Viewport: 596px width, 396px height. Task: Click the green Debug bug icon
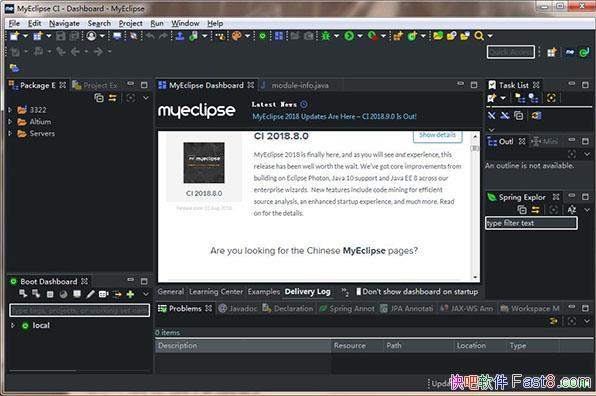(x=326, y=36)
